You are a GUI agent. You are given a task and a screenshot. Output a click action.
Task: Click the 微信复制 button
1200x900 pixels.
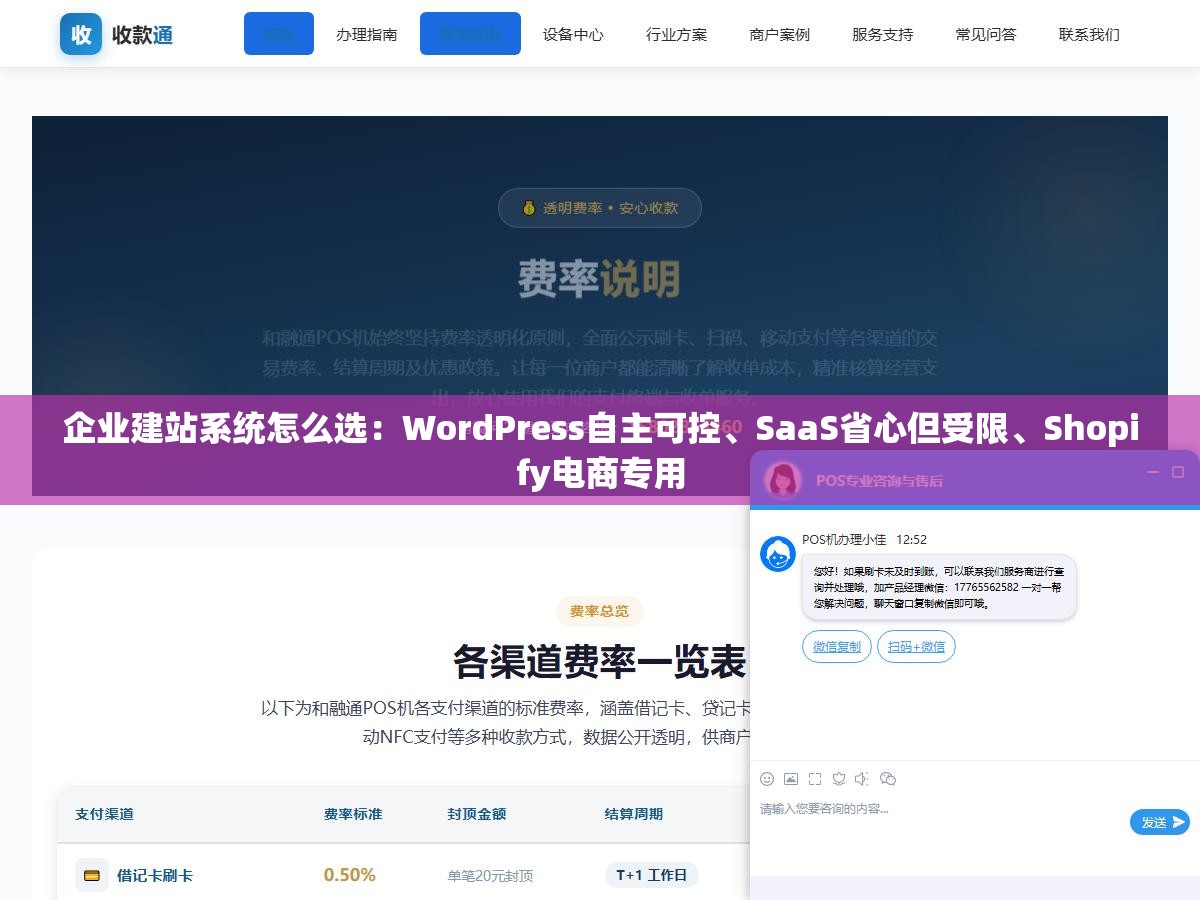837,646
